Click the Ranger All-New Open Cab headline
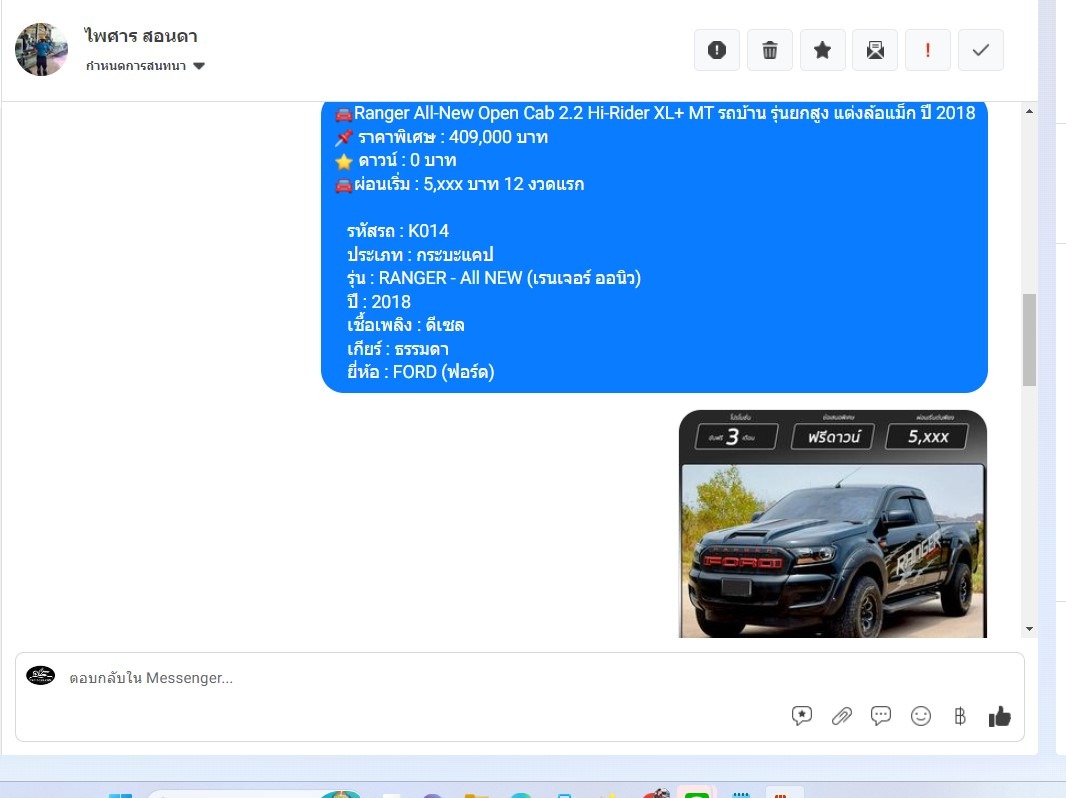 (x=655, y=113)
